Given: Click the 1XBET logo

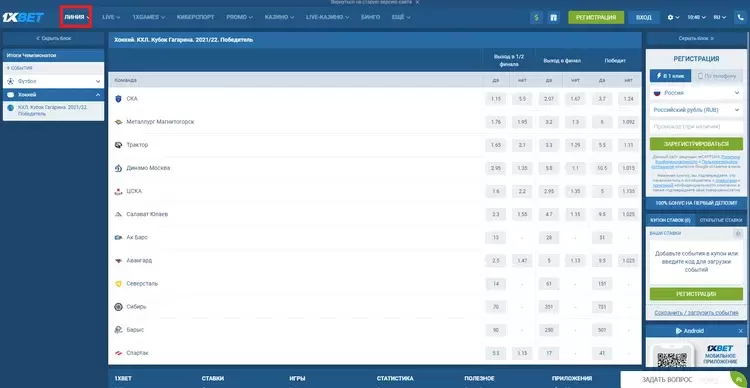Looking at the screenshot, I should 23,17.
